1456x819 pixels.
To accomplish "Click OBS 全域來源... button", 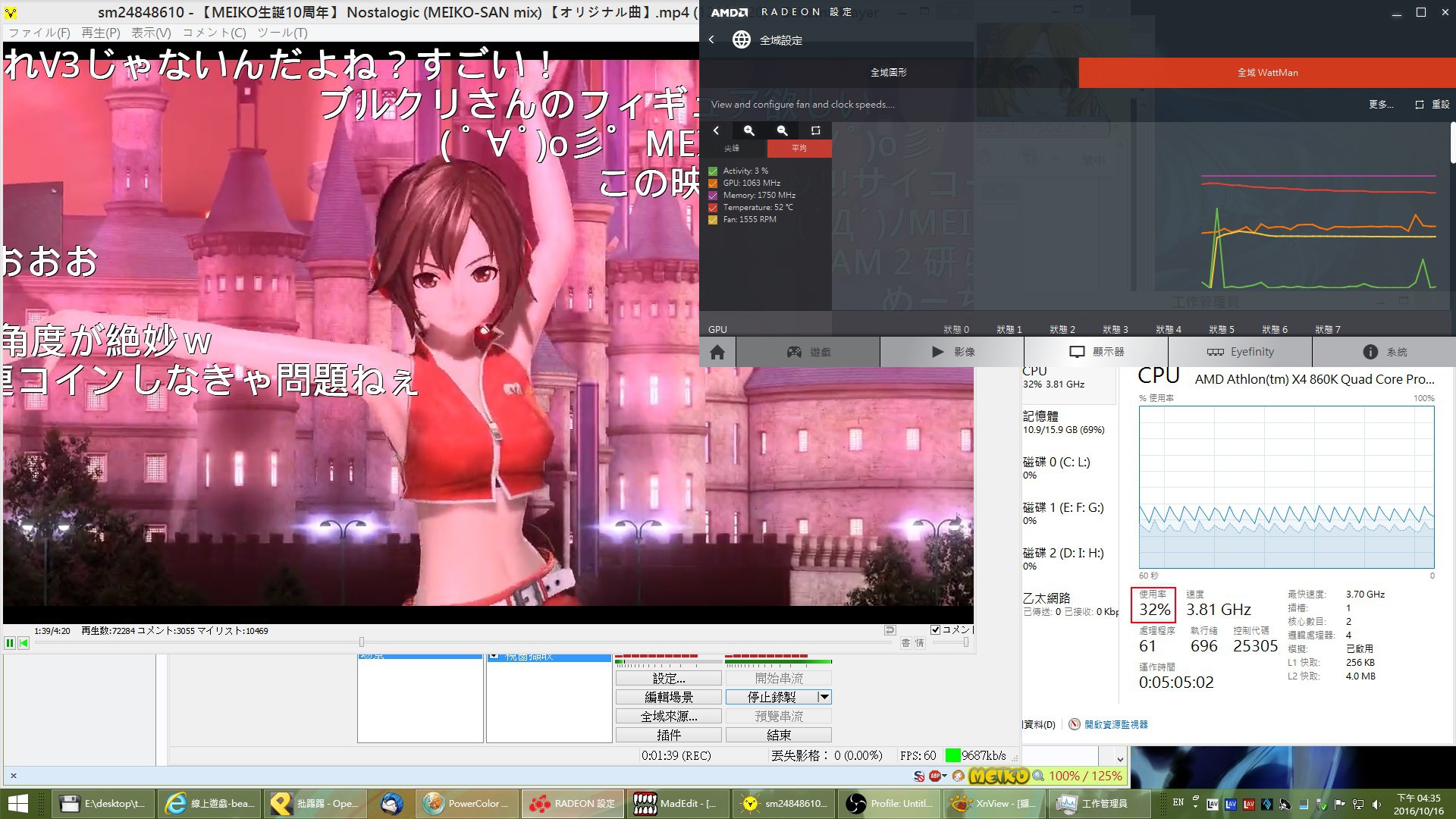I will pos(668,716).
